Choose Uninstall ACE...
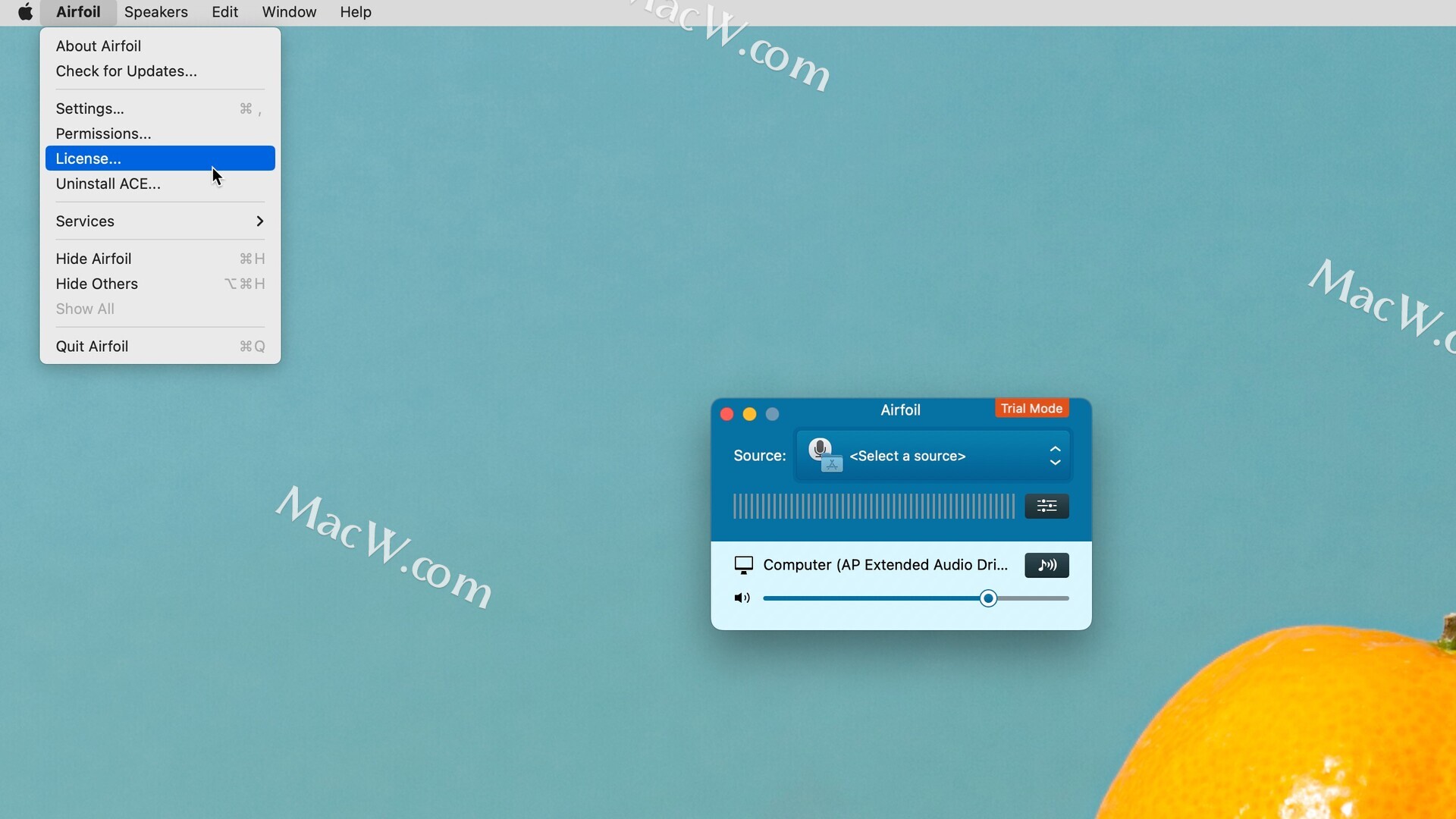Screen dimensions: 1456x819 coord(160,184)
